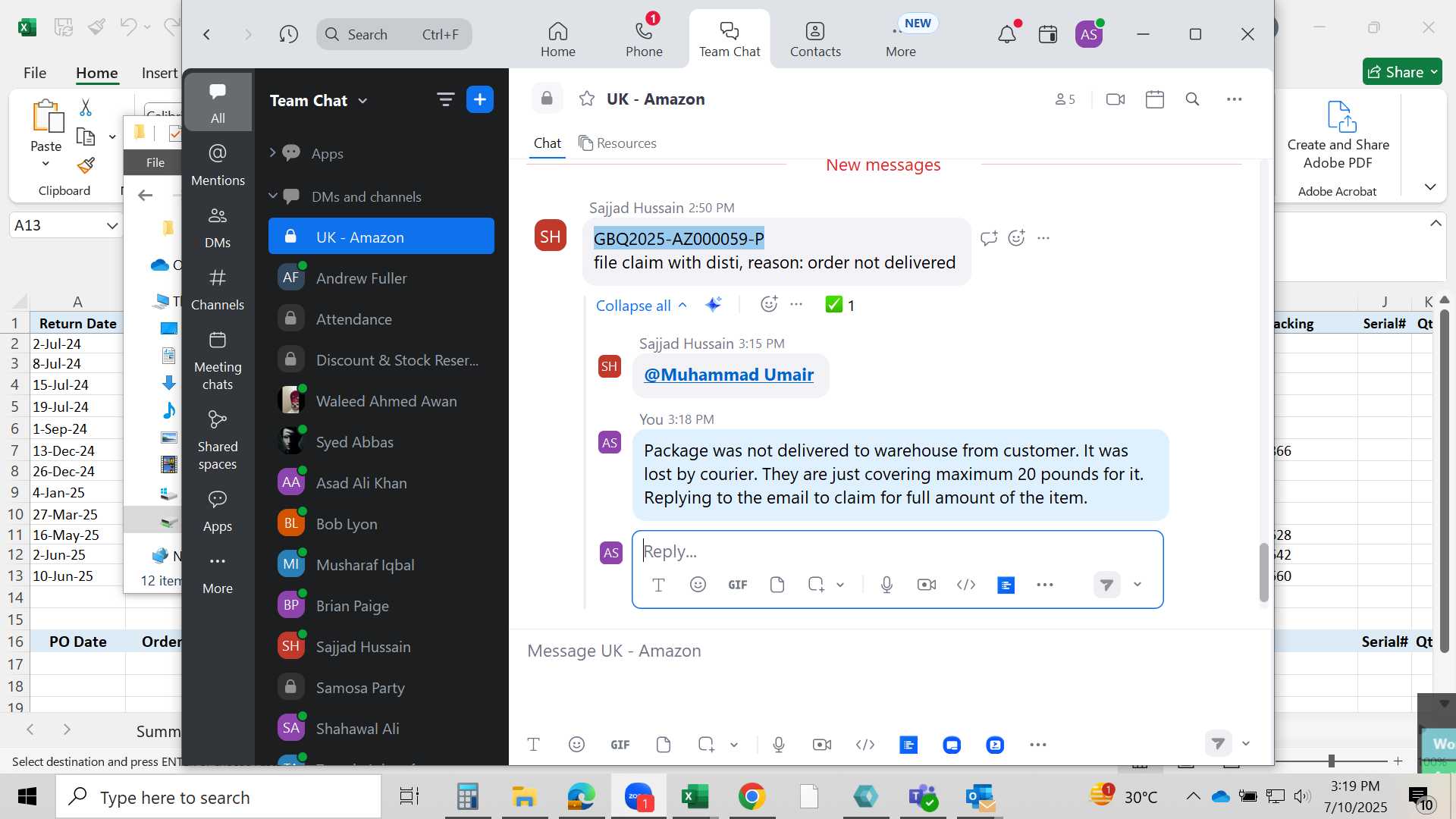Open channel more options ellipsis
Viewport: 1456px width, 819px height.
point(1235,99)
